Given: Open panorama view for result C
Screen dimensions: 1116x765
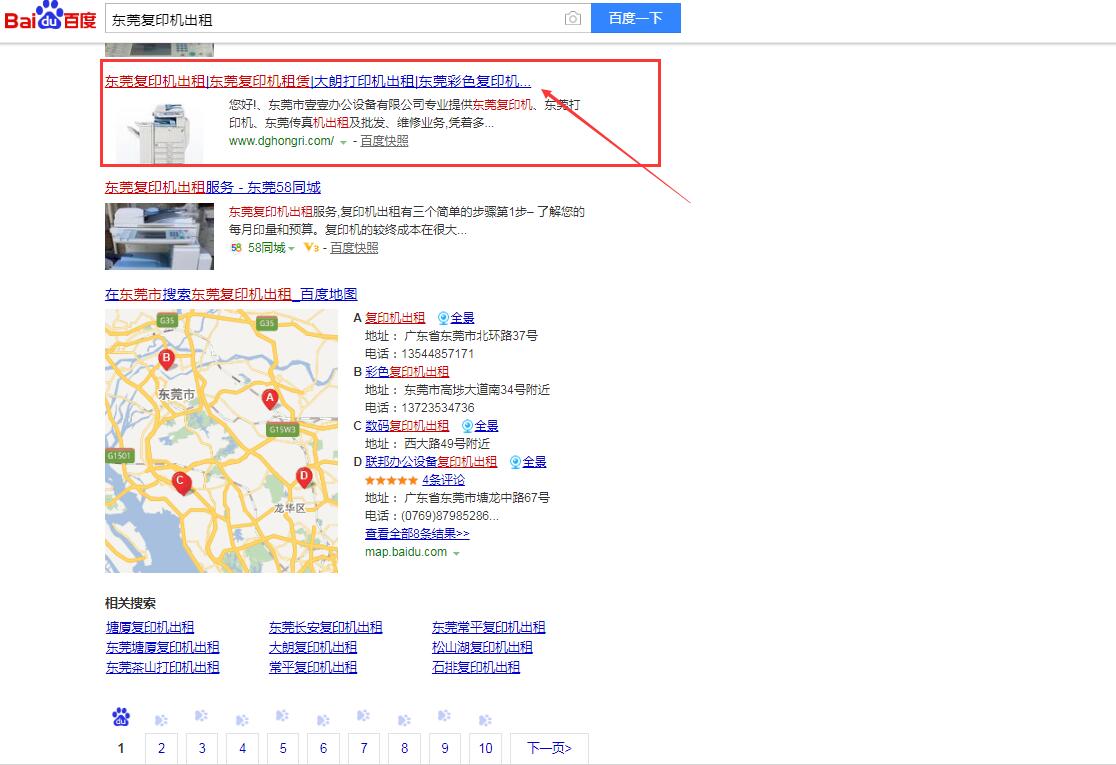Looking at the screenshot, I should pyautogui.click(x=480, y=426).
